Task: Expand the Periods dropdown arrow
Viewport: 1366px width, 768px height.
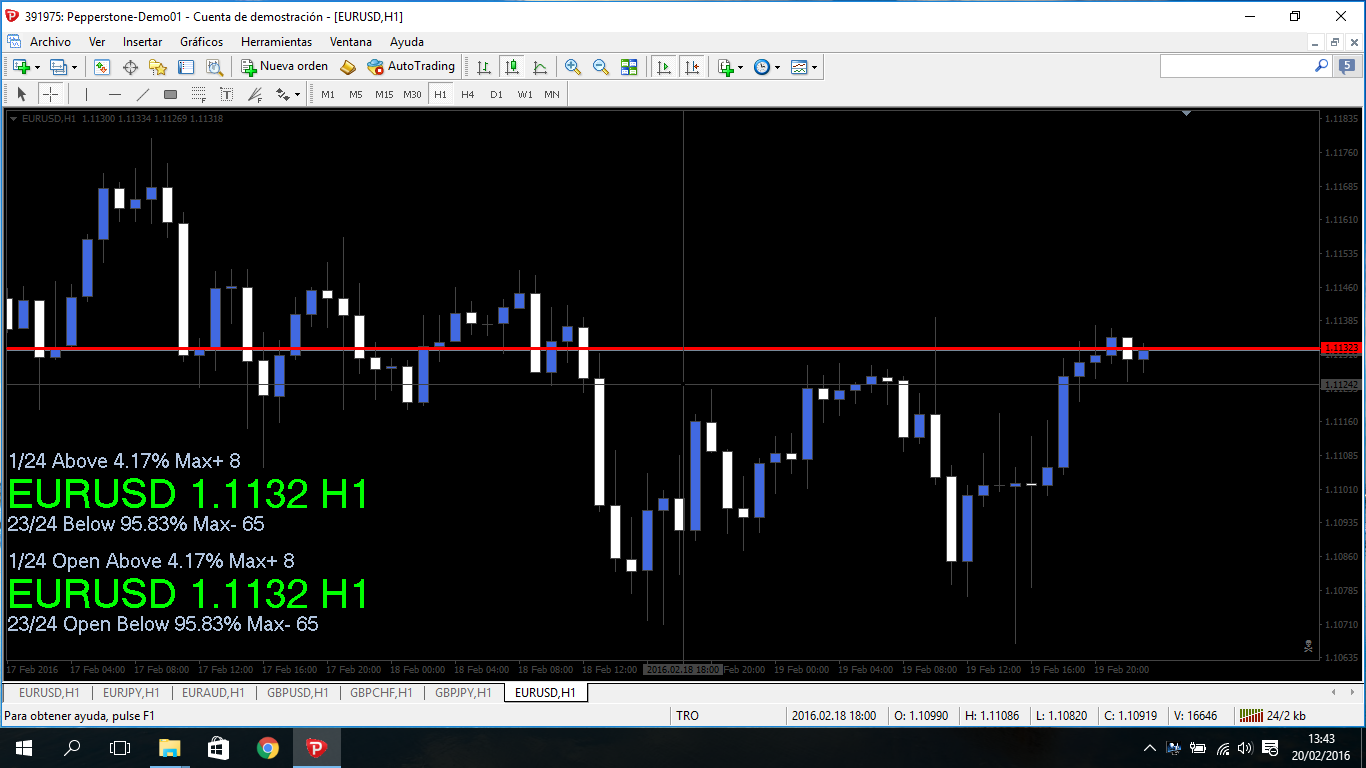Action: point(777,68)
